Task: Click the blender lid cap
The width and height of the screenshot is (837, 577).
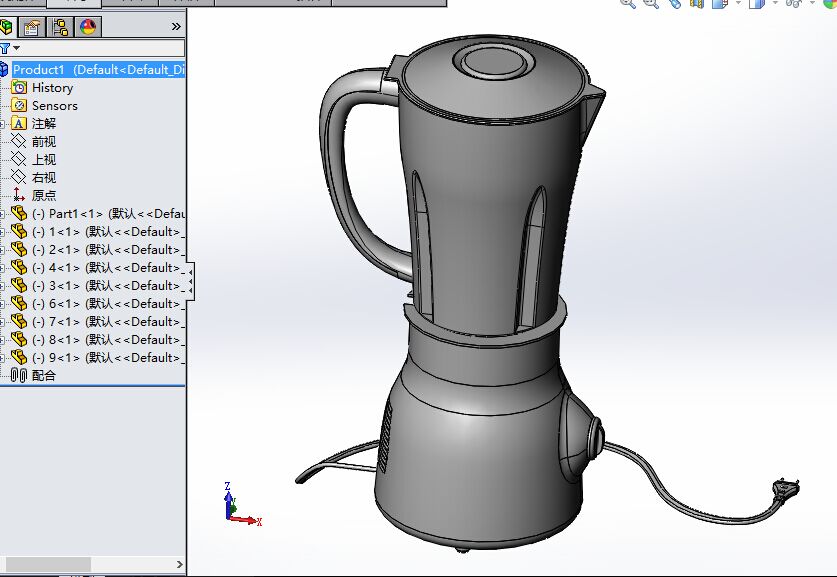Action: [x=494, y=62]
